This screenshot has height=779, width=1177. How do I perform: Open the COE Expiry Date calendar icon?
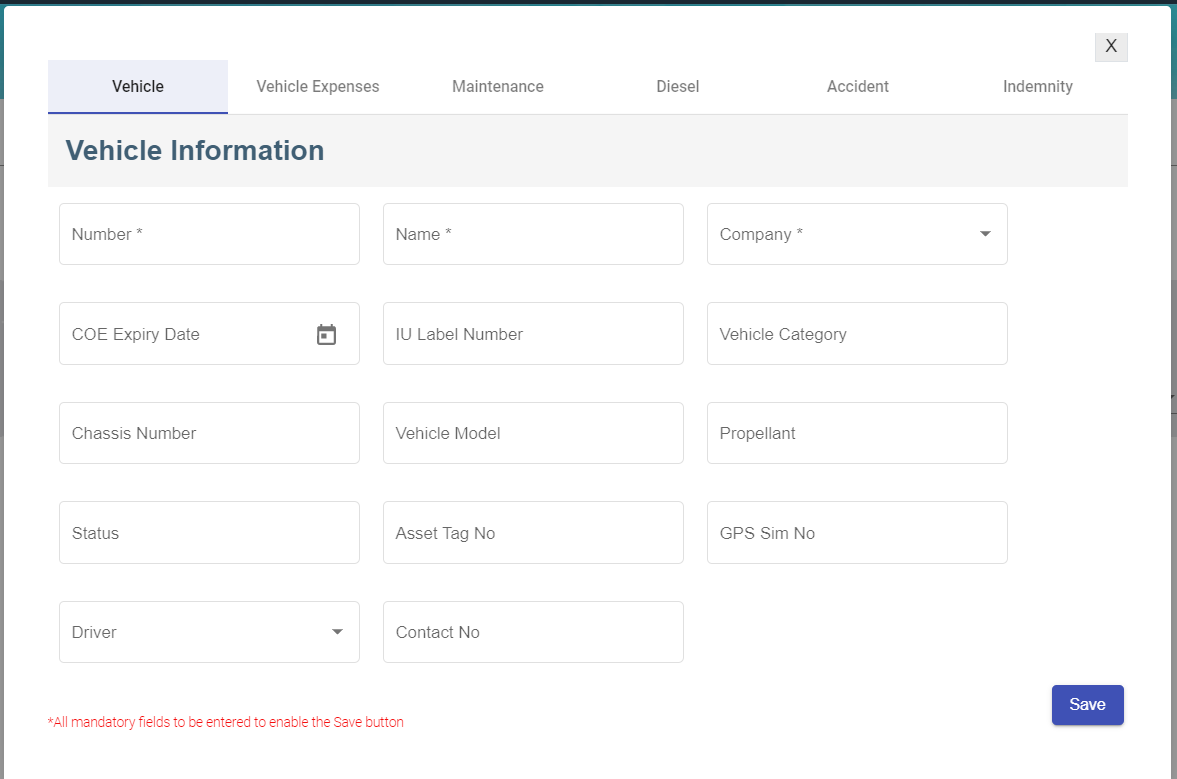(x=326, y=335)
